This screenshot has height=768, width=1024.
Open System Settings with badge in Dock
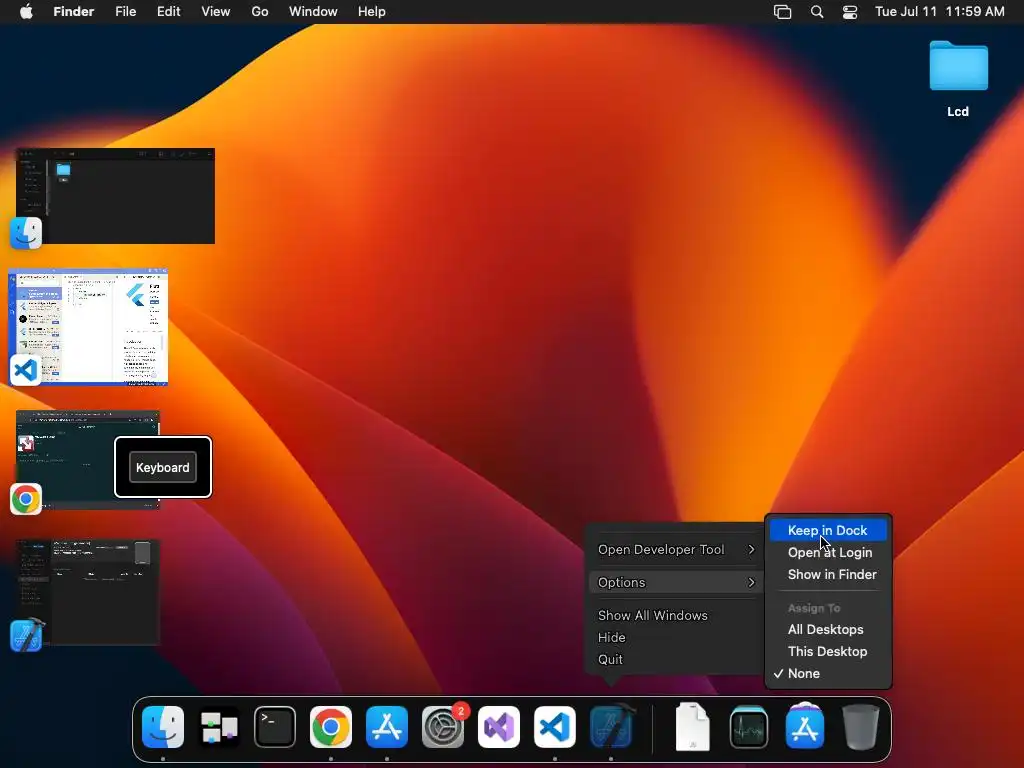443,727
